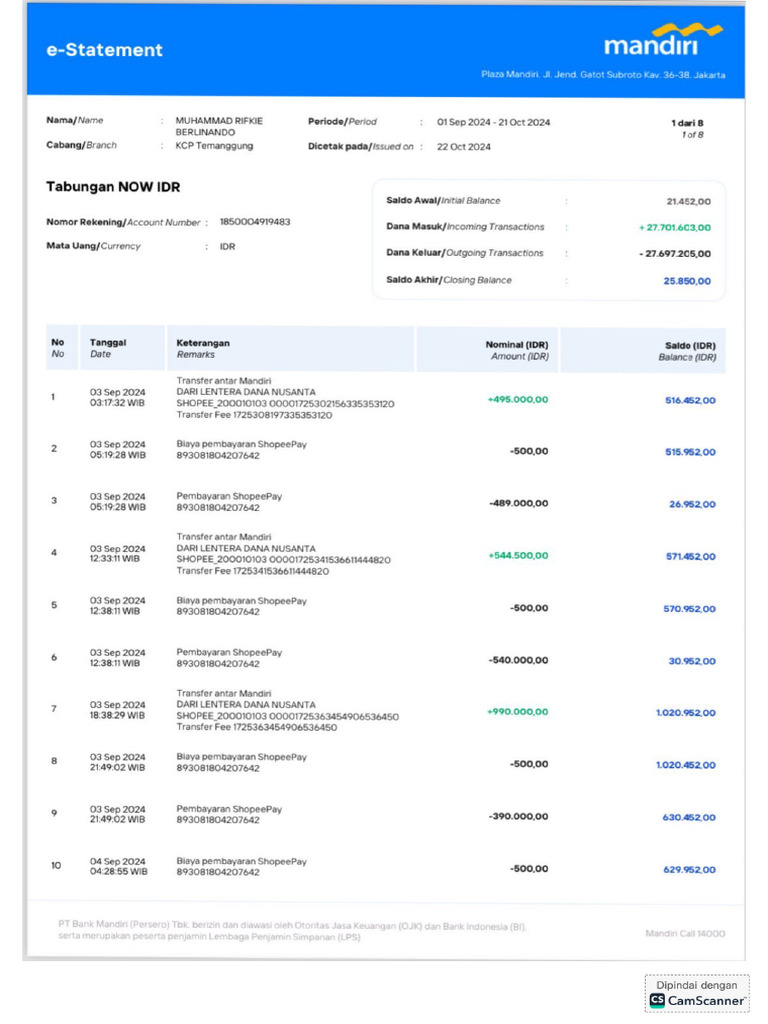Select amount -489.000,00 in row 3
The image size is (768, 1024).
(519, 504)
